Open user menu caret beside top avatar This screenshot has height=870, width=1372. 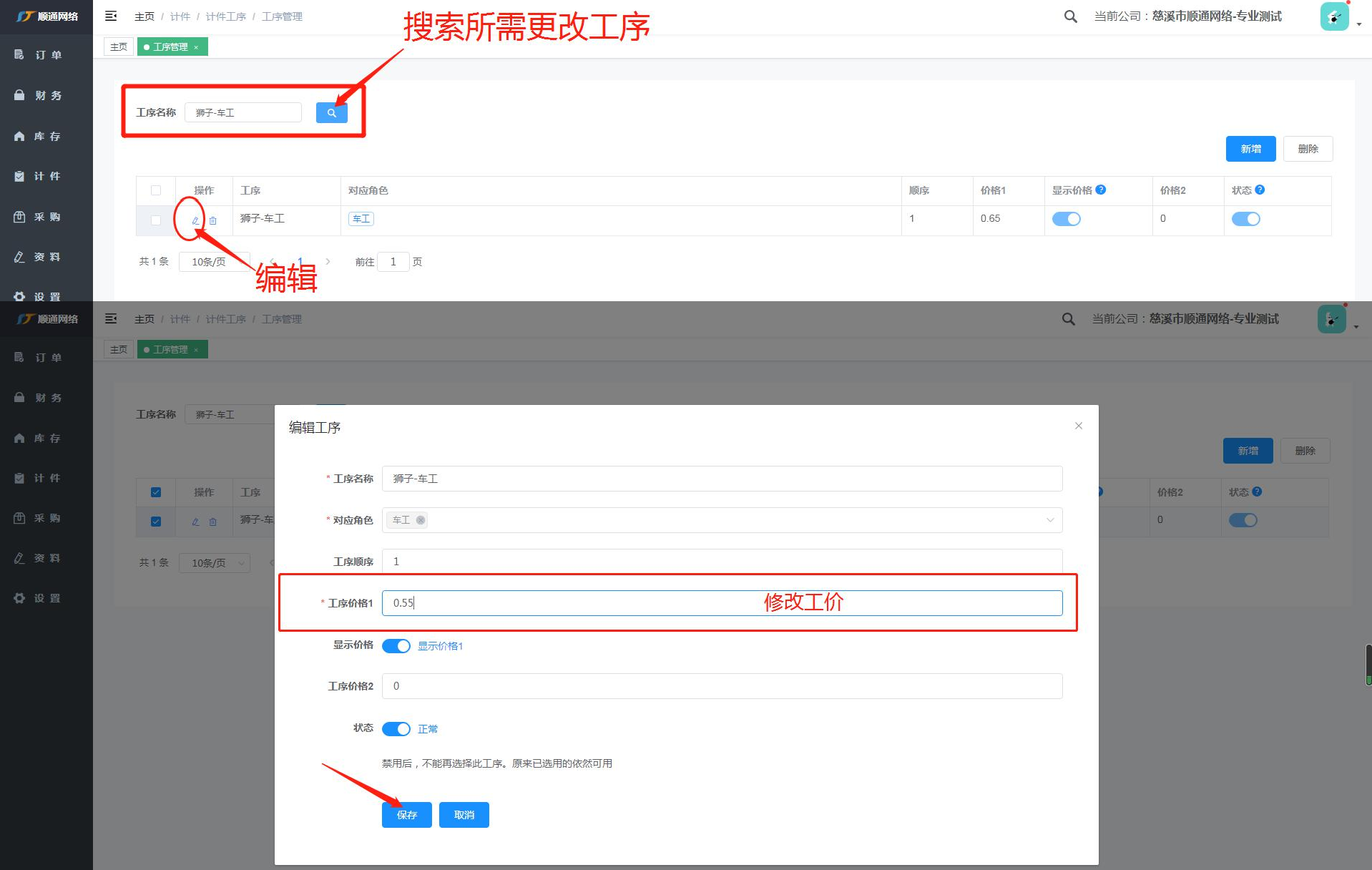coord(1358,25)
